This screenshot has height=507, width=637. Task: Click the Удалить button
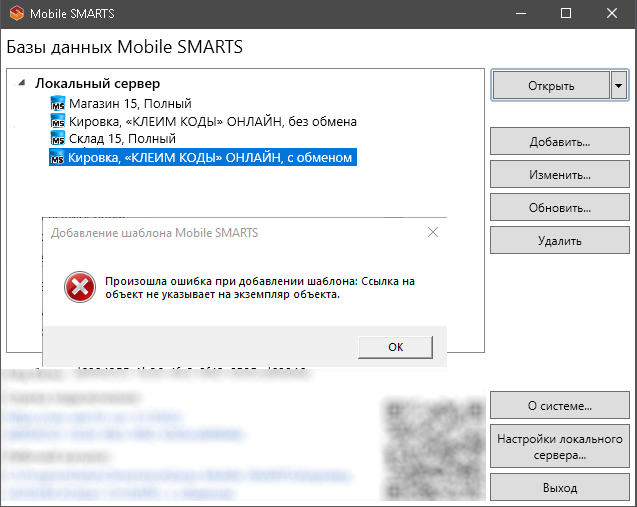click(x=560, y=240)
